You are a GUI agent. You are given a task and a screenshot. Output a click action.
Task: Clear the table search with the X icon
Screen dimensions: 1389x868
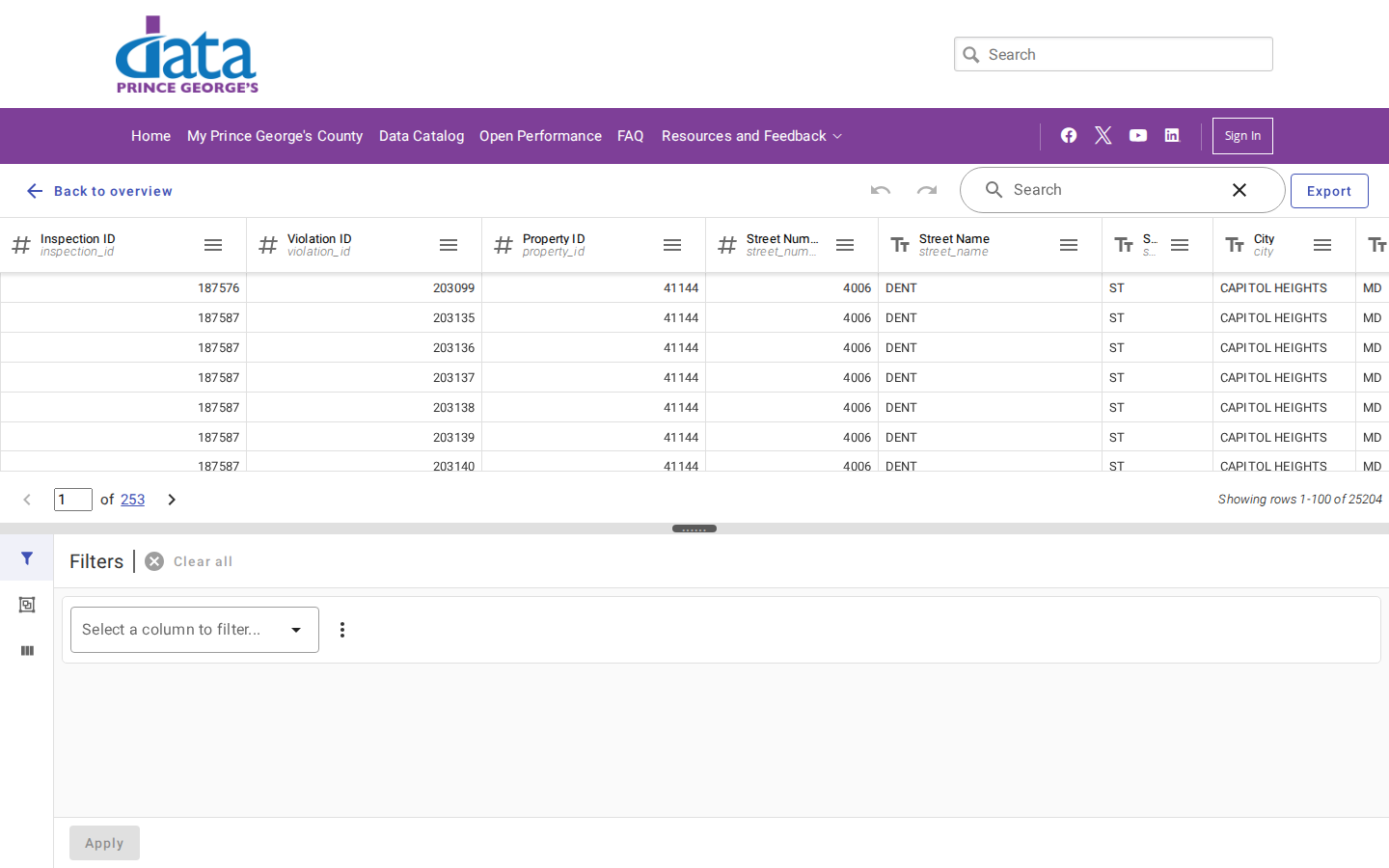1239,190
